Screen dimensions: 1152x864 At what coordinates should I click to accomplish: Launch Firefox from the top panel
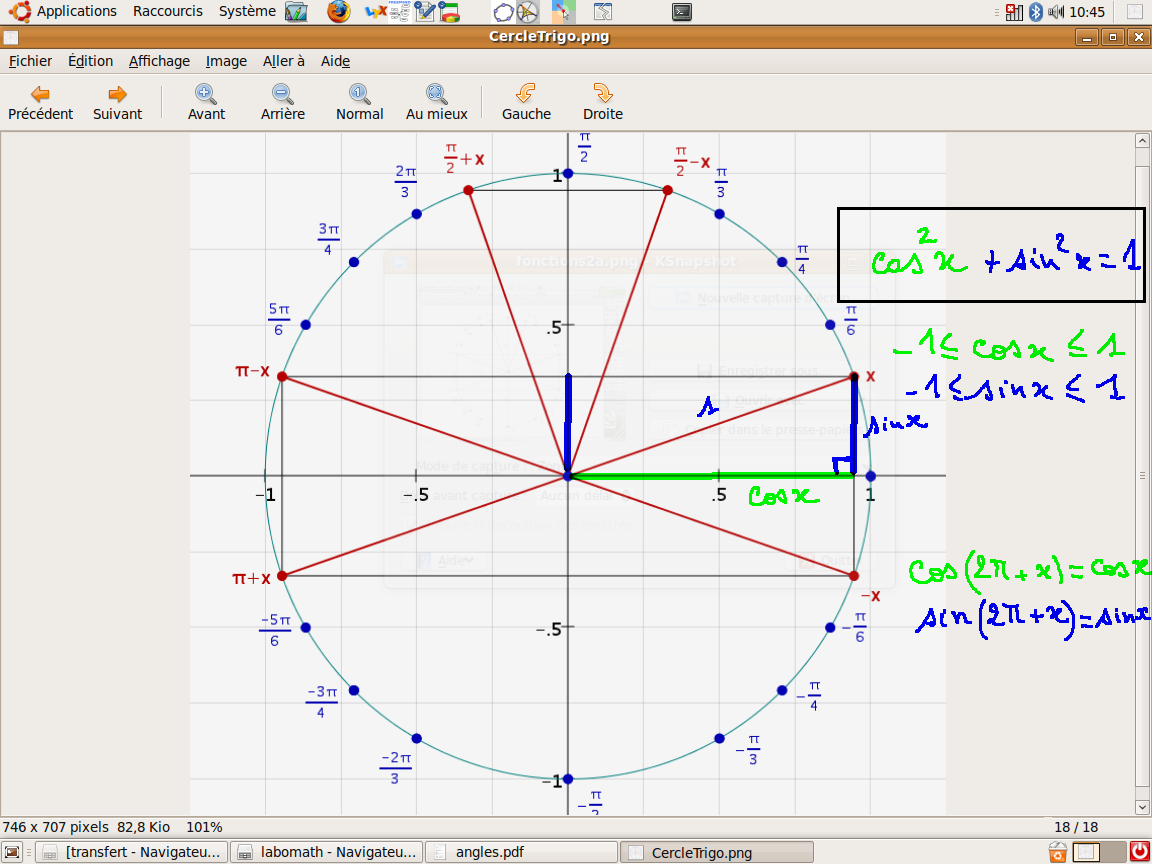(x=339, y=12)
